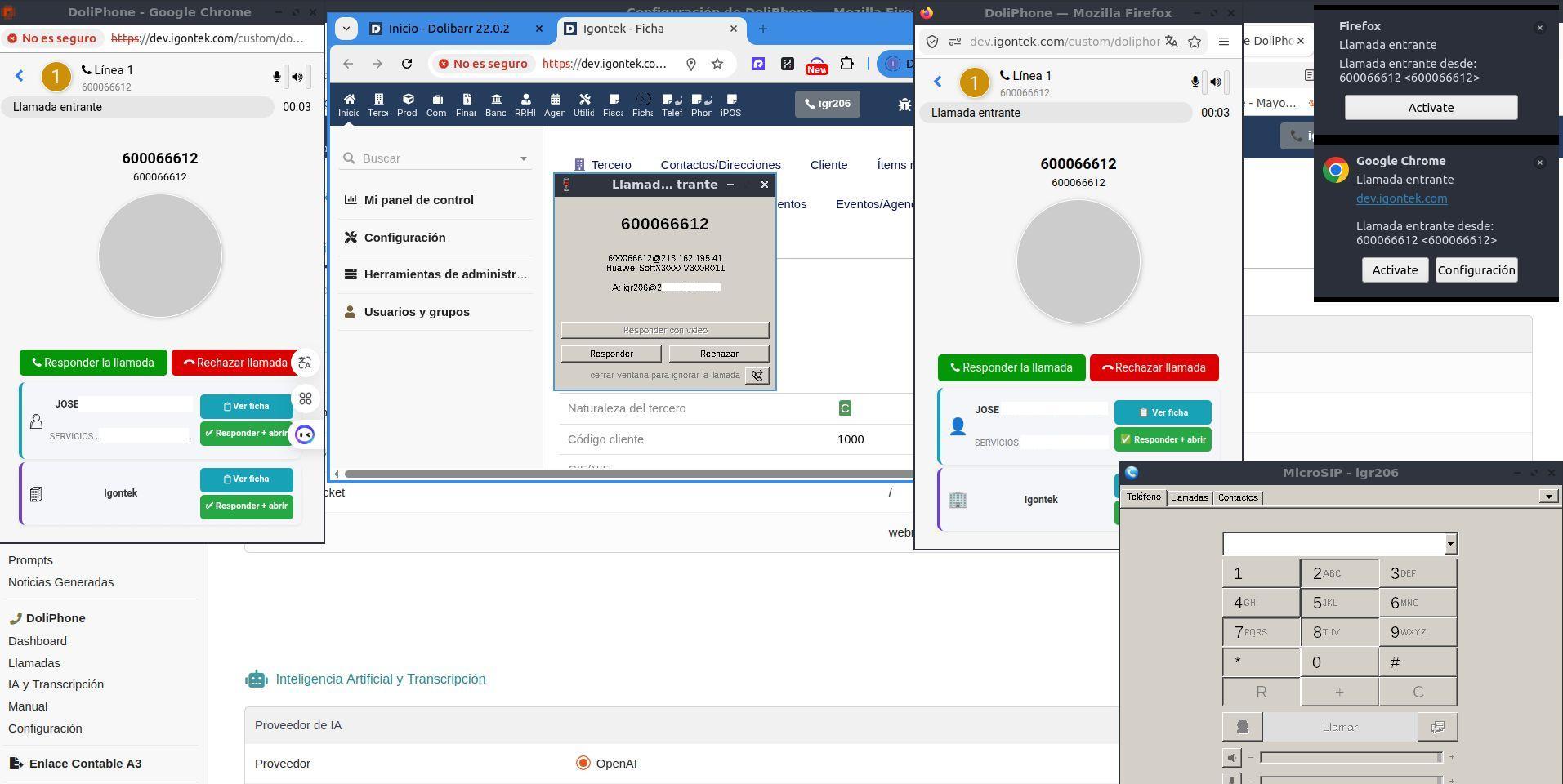Answer call in Chrome DoliPhone window
The image size is (1563, 784).
click(x=93, y=363)
